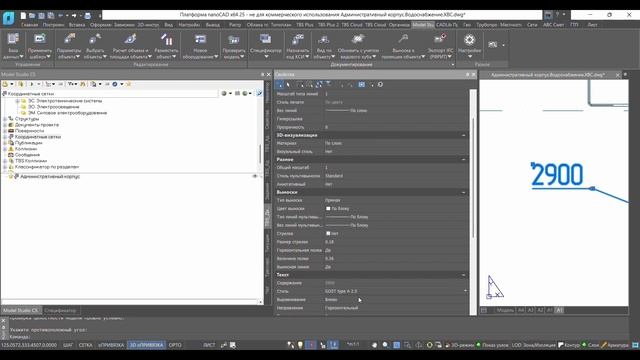Click the star icon in Model Studio toolbar
The image size is (640, 360).
click(x=128, y=84)
